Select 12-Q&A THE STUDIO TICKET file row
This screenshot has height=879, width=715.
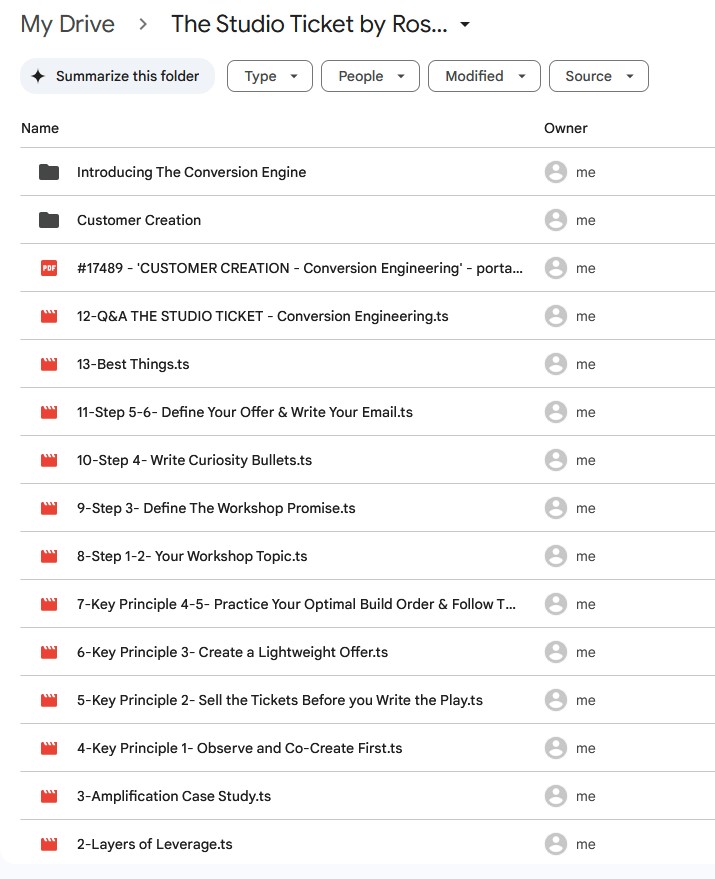tap(367, 316)
